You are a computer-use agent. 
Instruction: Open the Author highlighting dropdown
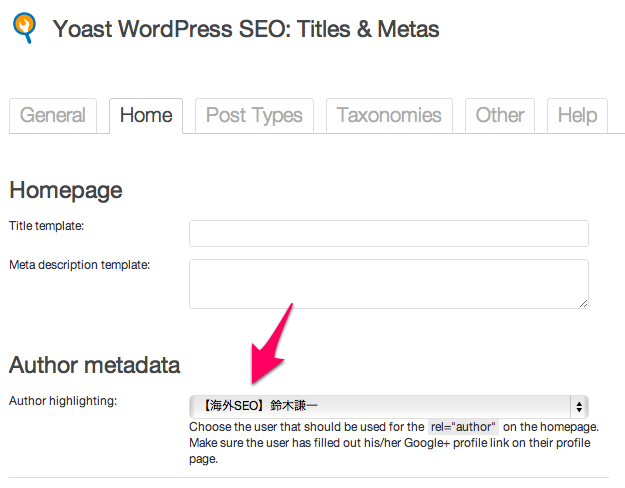point(389,406)
